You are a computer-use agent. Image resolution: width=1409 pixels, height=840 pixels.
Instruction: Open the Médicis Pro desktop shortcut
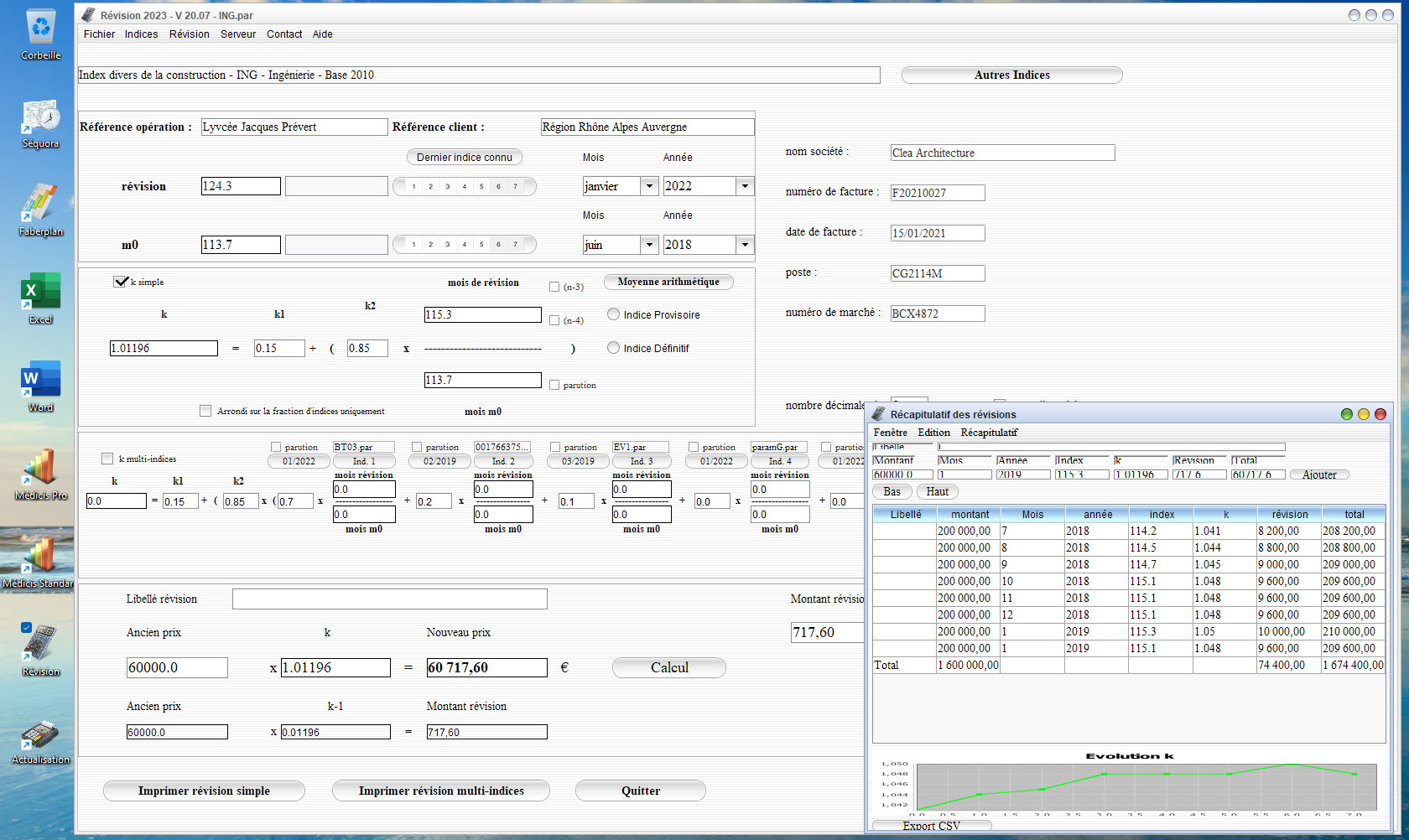40,474
